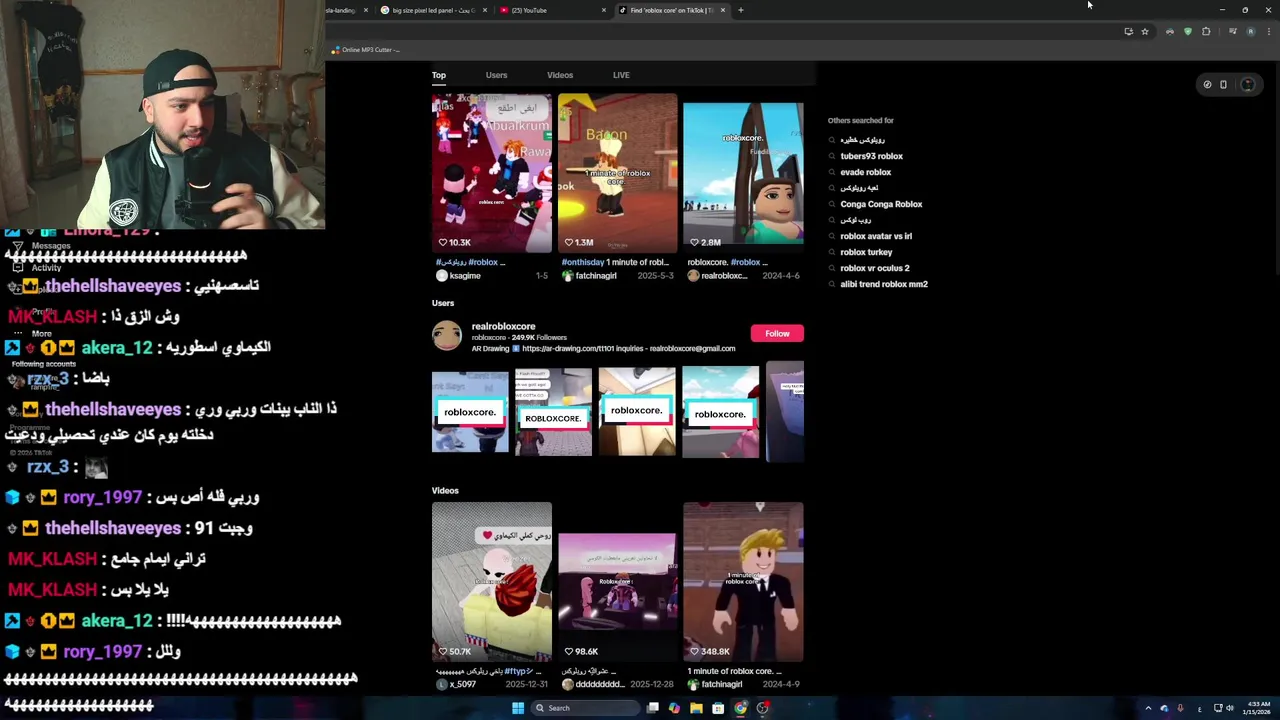Show hidden system tray icons

(1148, 708)
